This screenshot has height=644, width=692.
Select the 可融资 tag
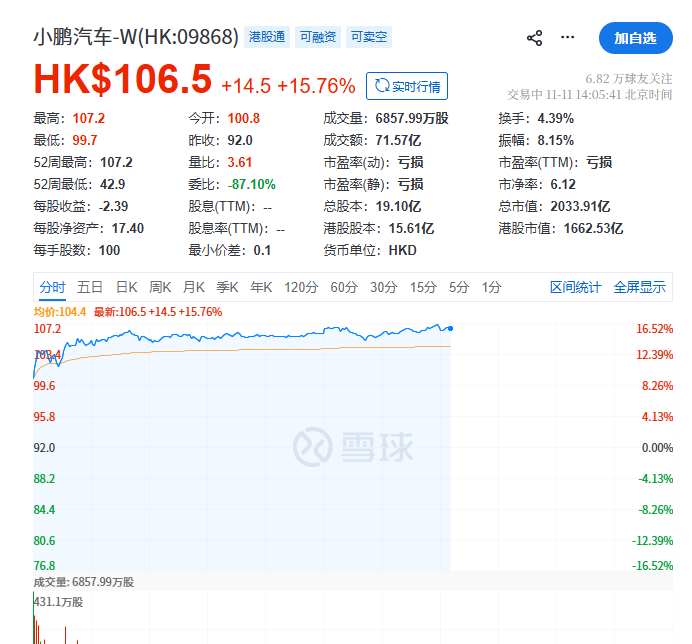(x=318, y=37)
